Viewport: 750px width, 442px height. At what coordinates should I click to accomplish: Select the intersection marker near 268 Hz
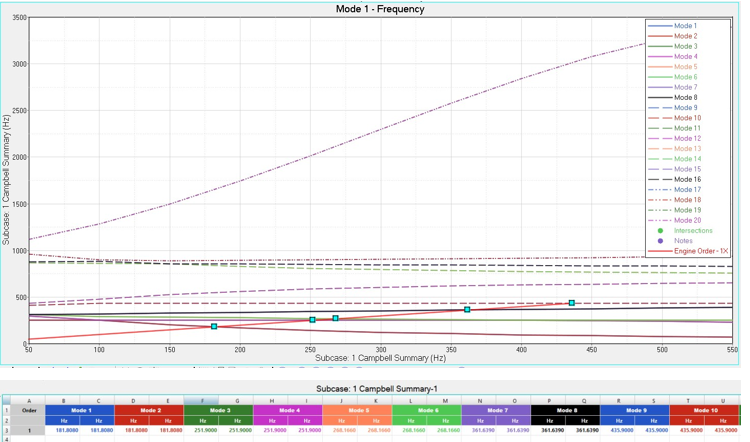point(336,319)
